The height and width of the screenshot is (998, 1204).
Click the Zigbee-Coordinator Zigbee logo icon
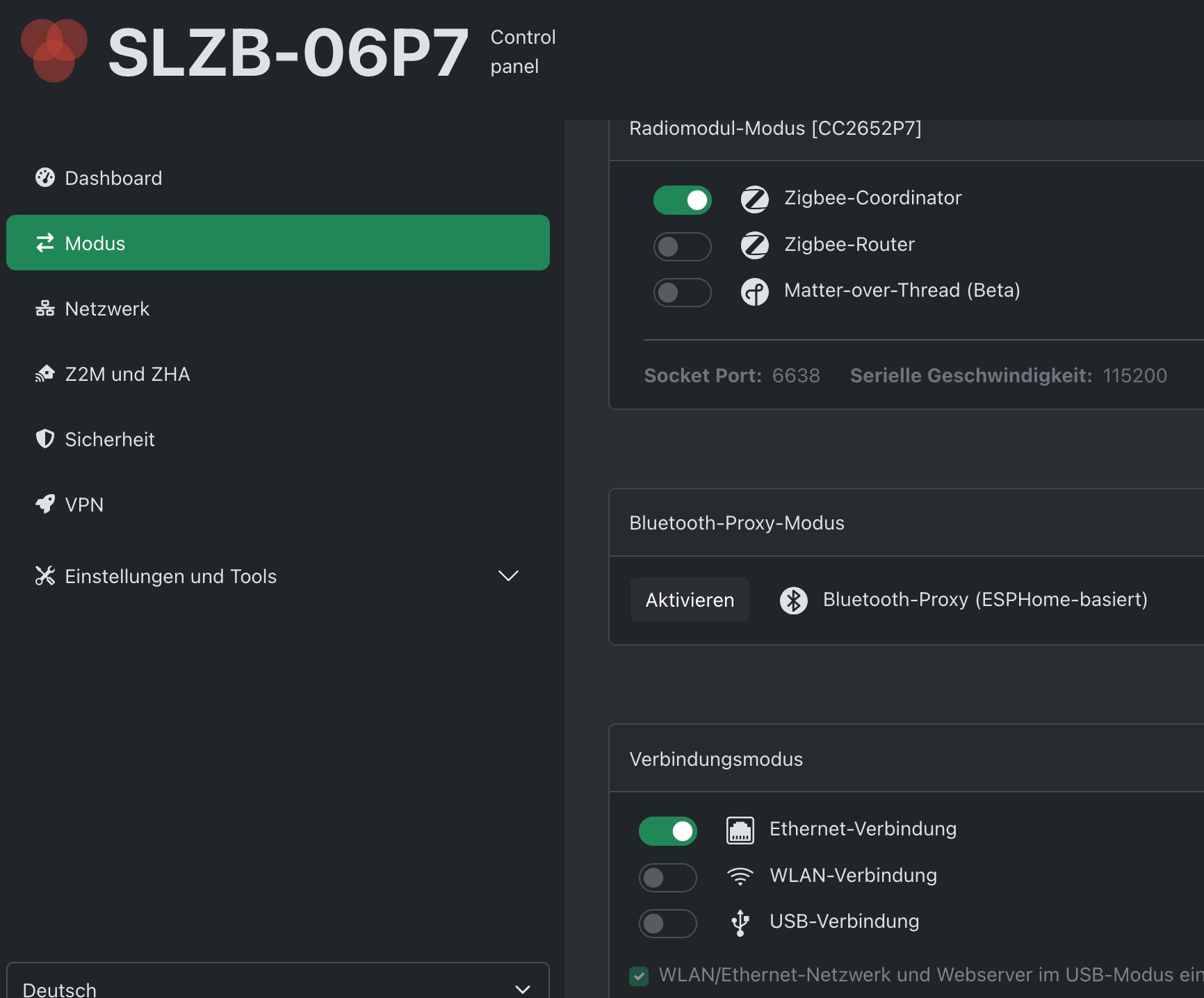755,199
